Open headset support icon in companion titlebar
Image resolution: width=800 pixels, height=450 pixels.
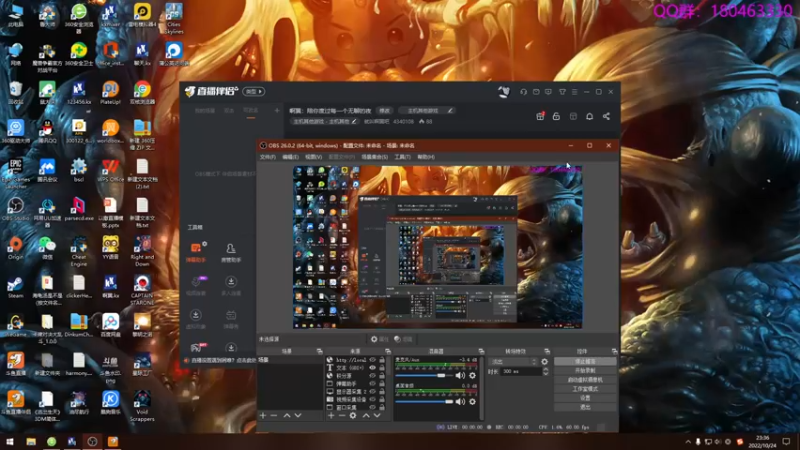523,92
